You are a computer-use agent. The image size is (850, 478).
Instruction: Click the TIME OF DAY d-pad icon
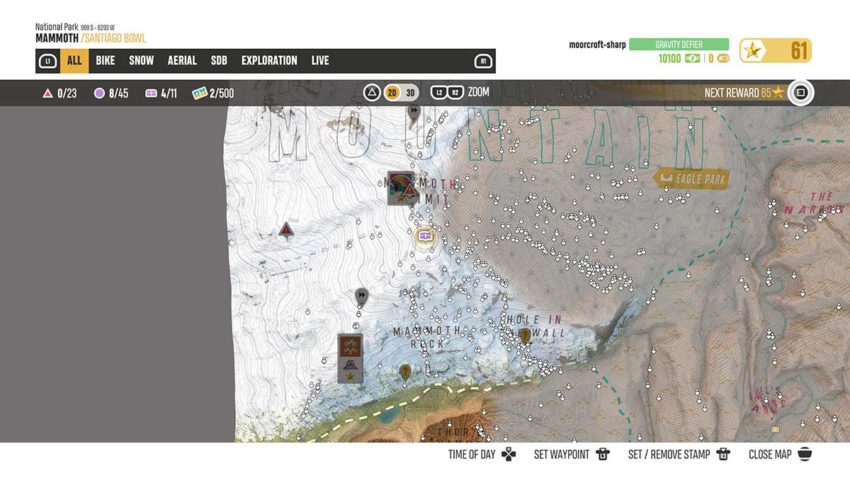click(508, 454)
